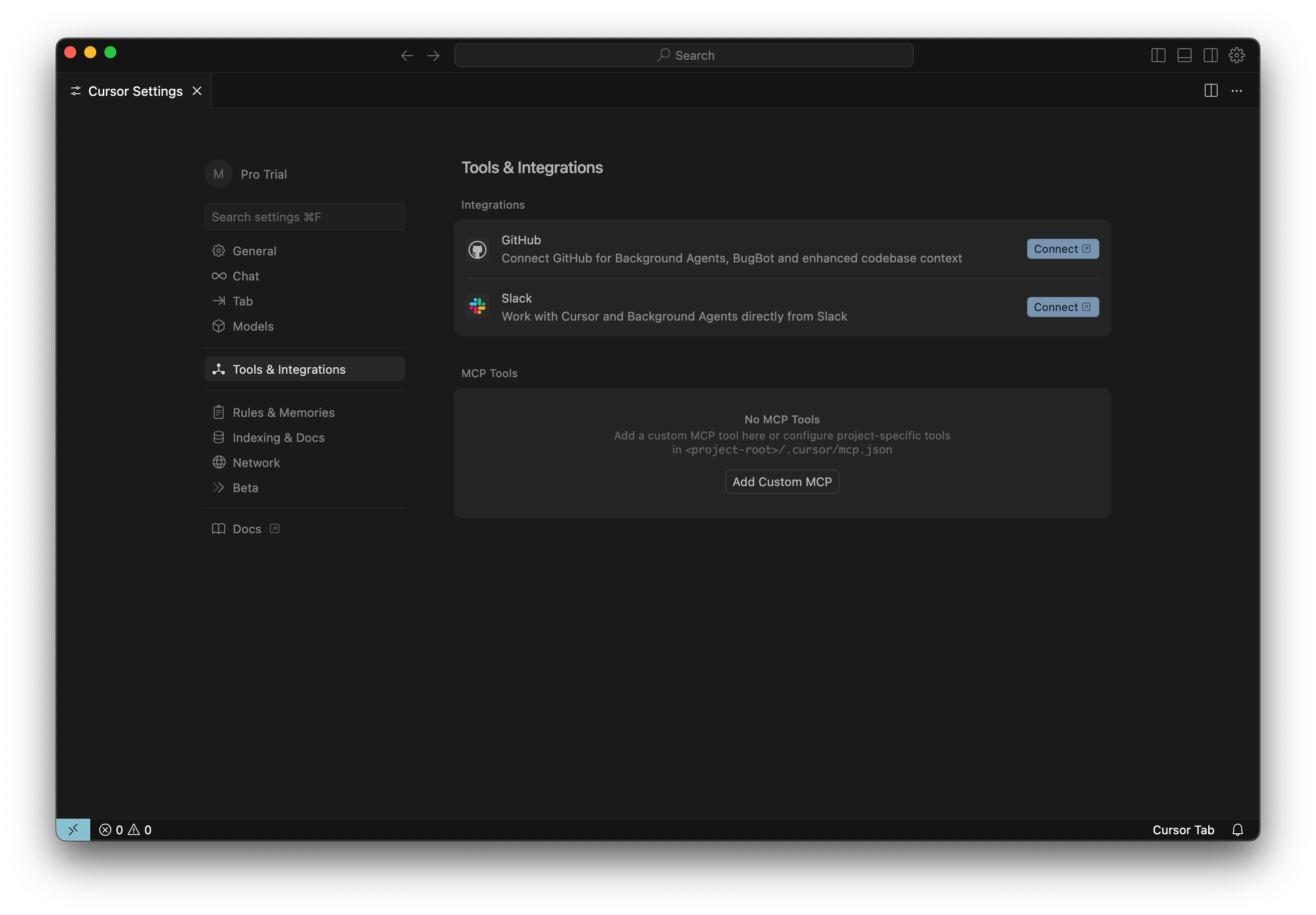This screenshot has width=1316, height=915.
Task: Split the editor to the right
Action: (x=1211, y=91)
